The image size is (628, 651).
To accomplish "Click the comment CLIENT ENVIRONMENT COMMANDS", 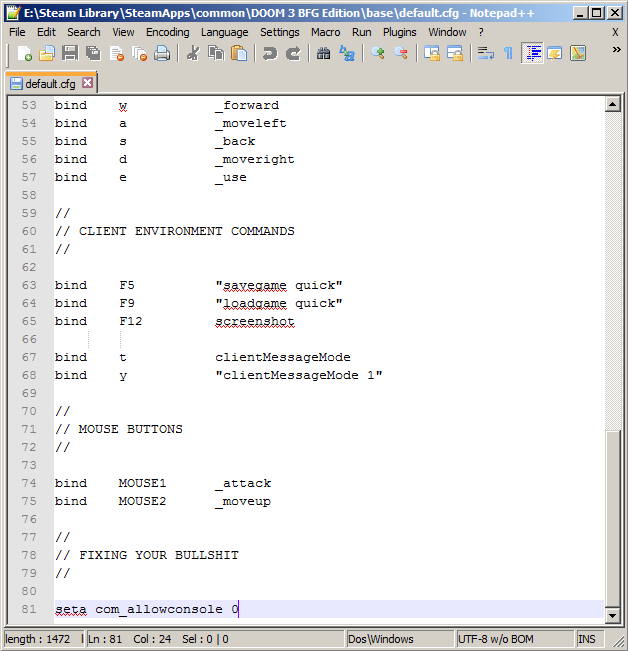I will [x=186, y=231].
